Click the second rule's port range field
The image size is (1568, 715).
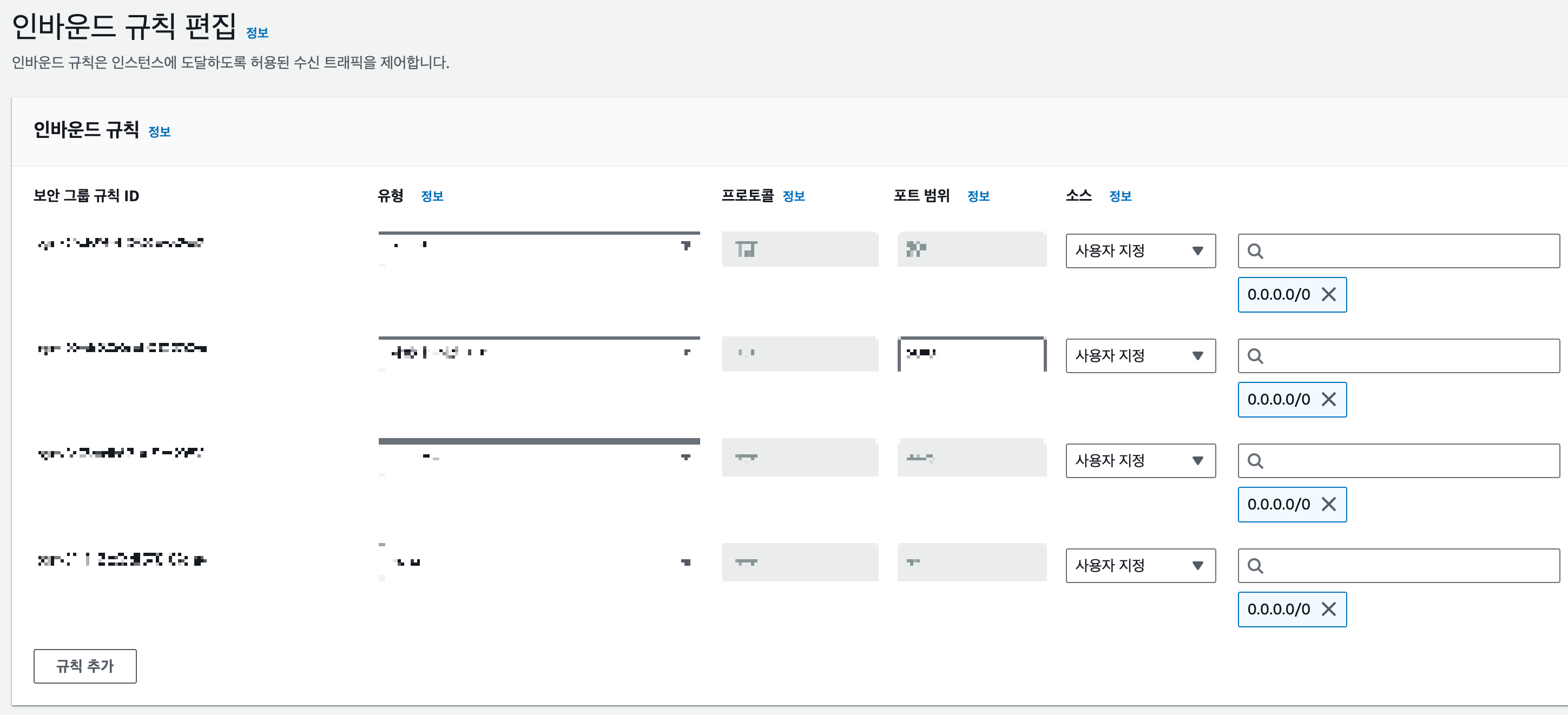pyautogui.click(x=972, y=354)
